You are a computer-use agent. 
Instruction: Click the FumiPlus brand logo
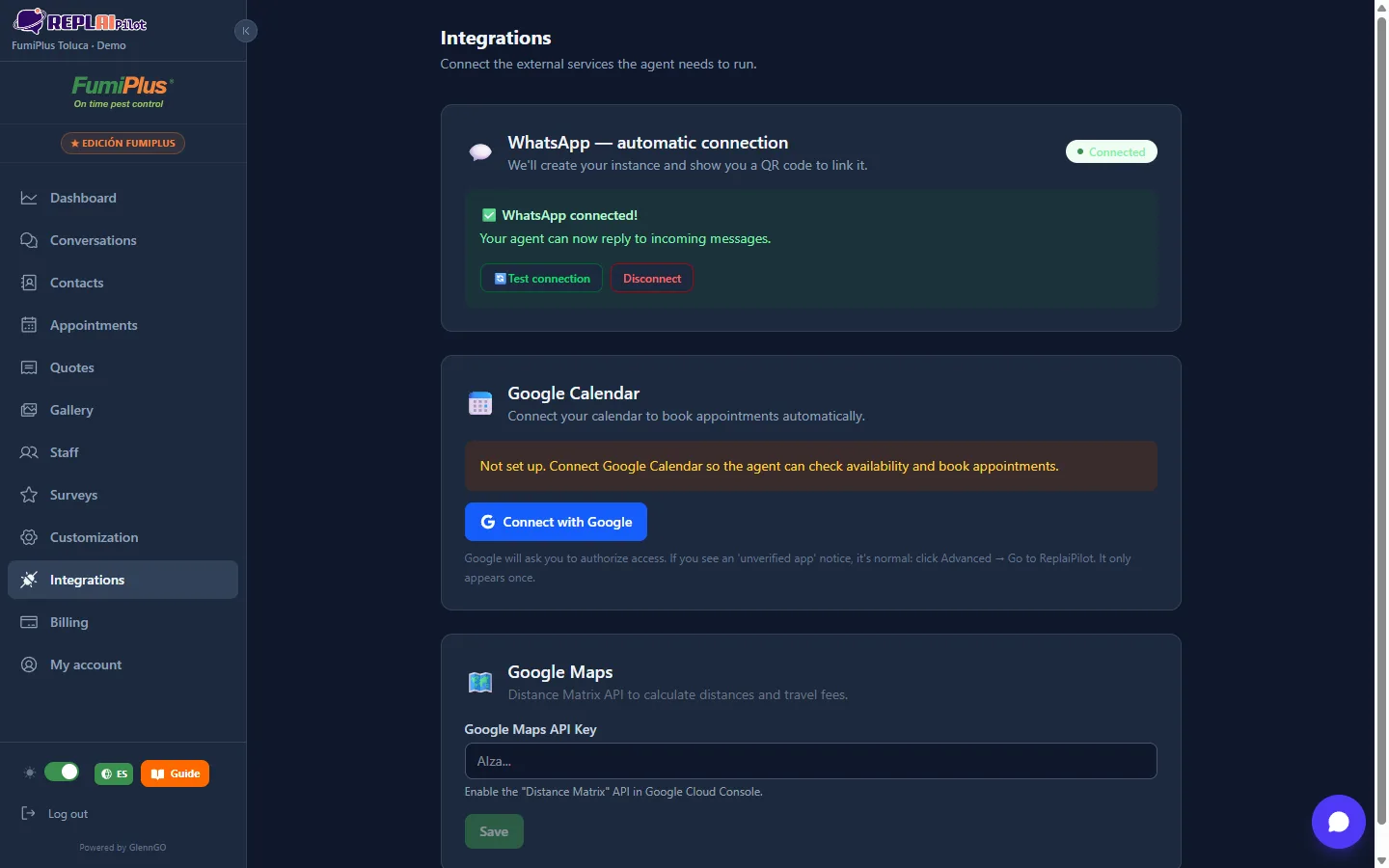click(x=123, y=92)
